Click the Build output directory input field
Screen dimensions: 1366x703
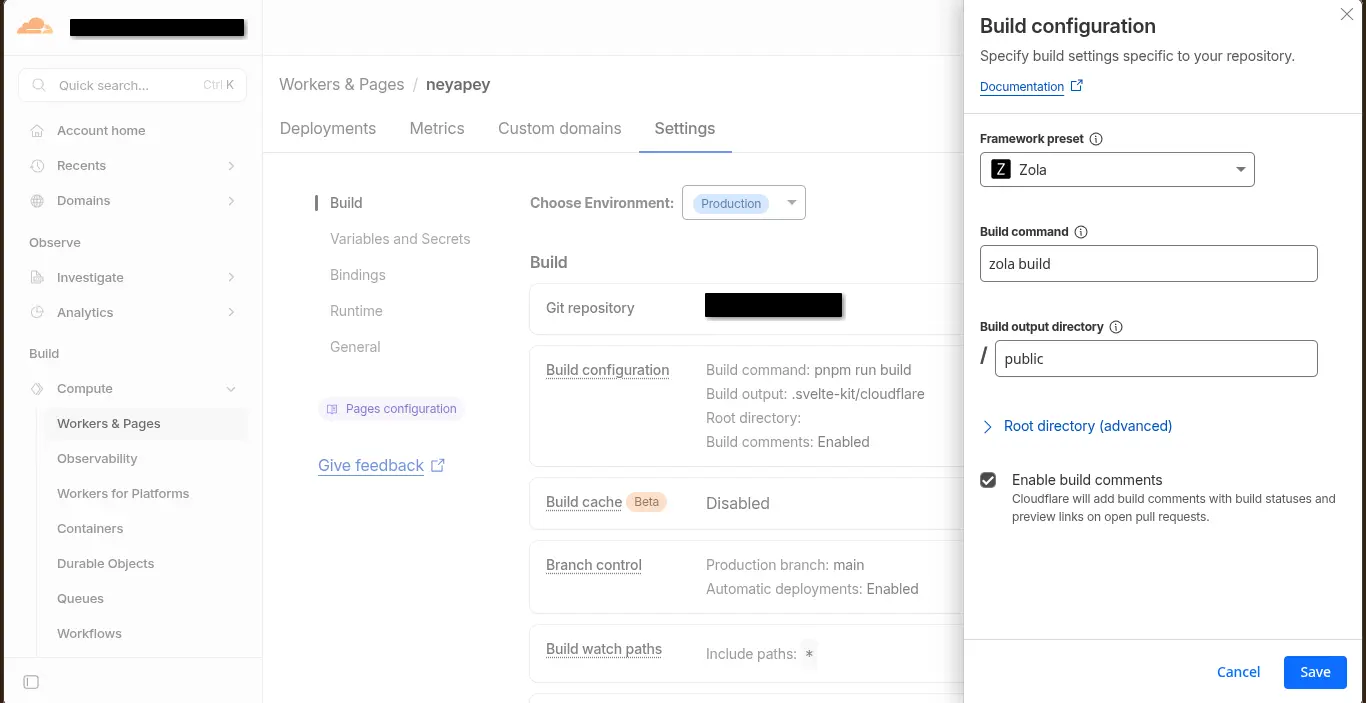point(1156,359)
